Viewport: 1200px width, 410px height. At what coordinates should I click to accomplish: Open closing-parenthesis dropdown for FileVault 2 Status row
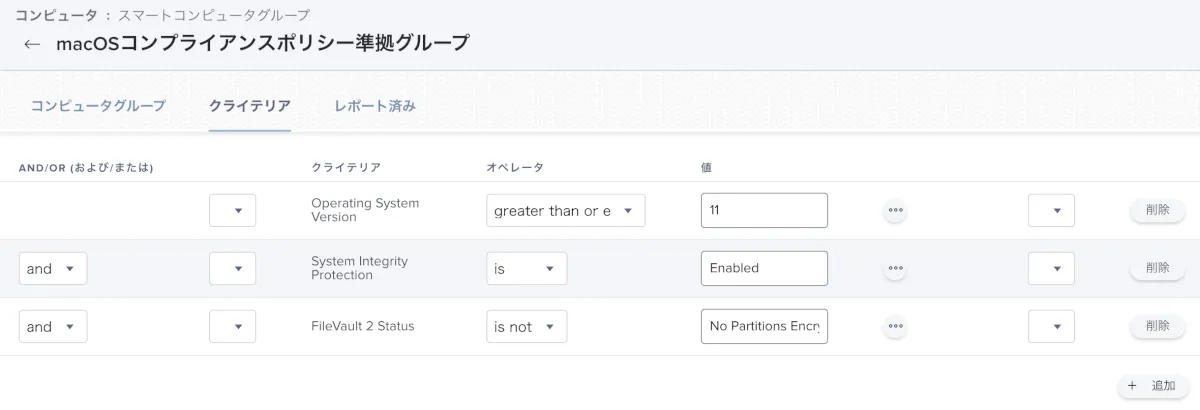(1051, 326)
